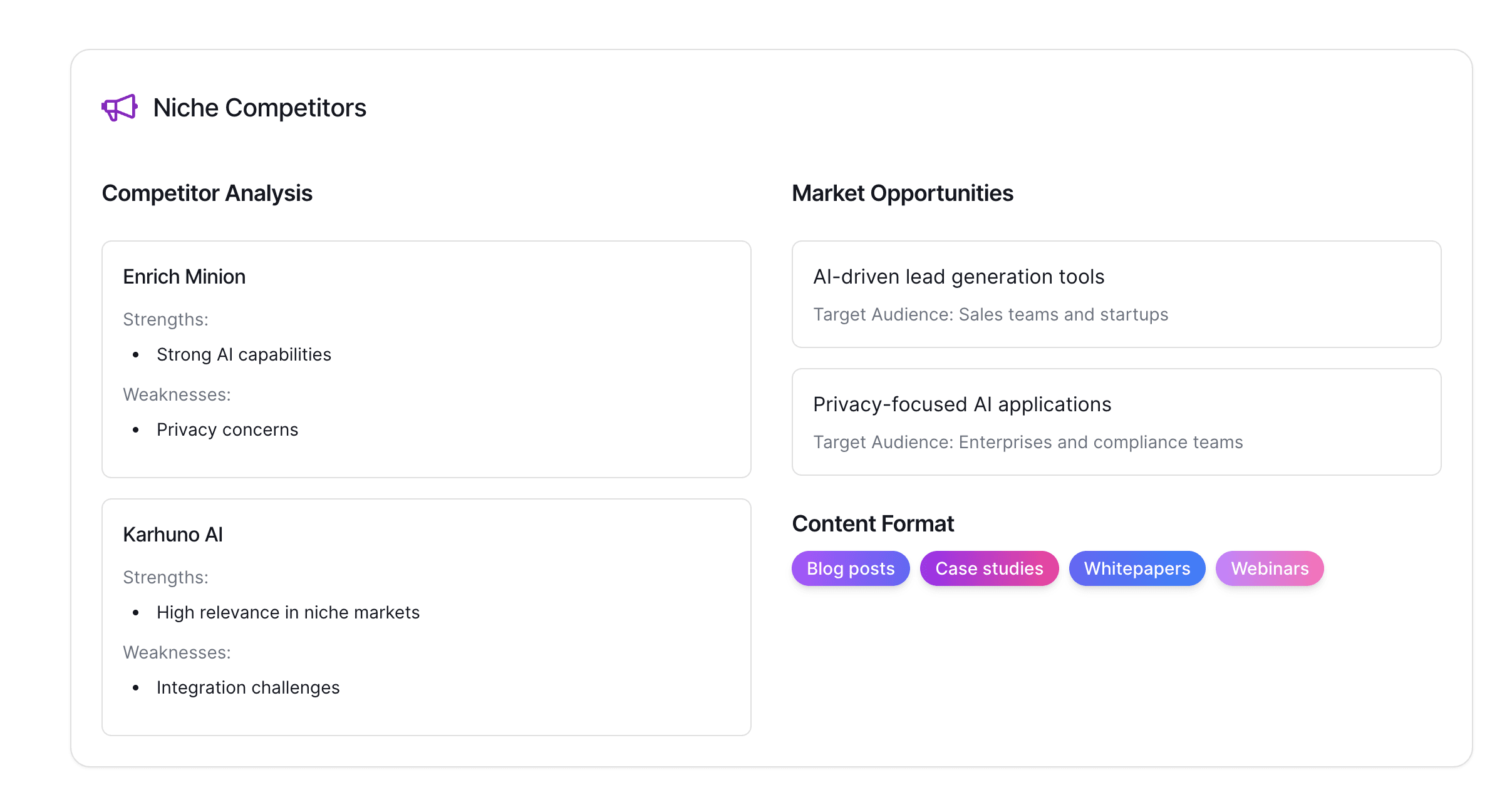Screen dimensions: 1512x795
Task: Open the Karhuno AI competitor card
Action: (426, 617)
